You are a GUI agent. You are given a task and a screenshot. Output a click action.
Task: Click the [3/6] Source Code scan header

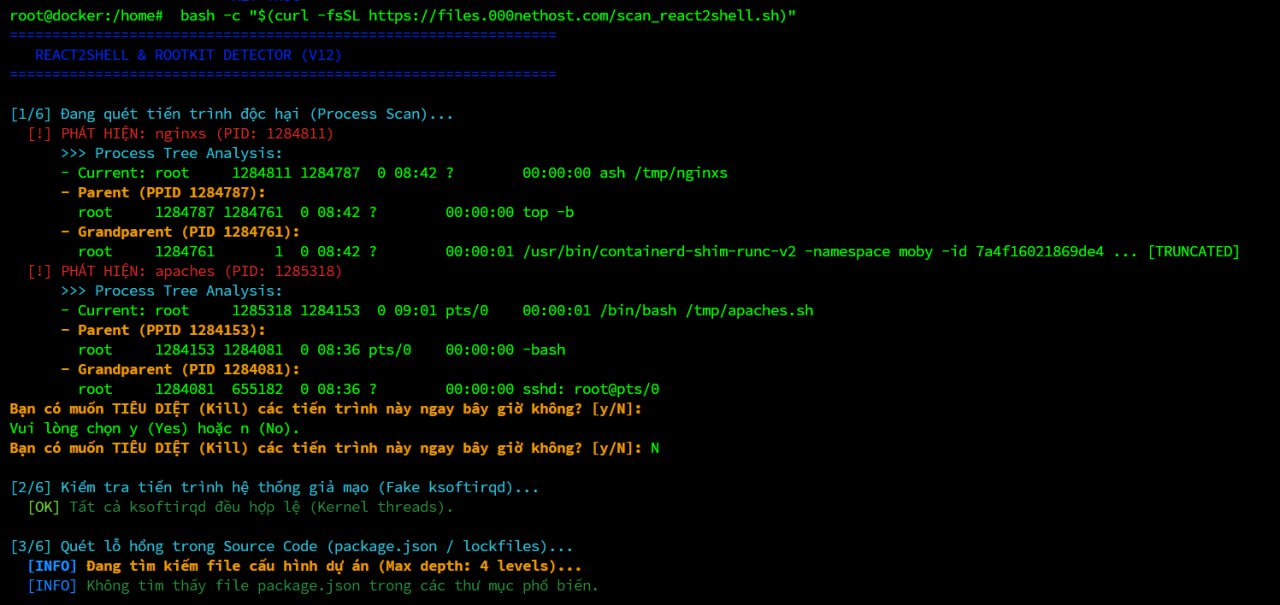(x=291, y=546)
